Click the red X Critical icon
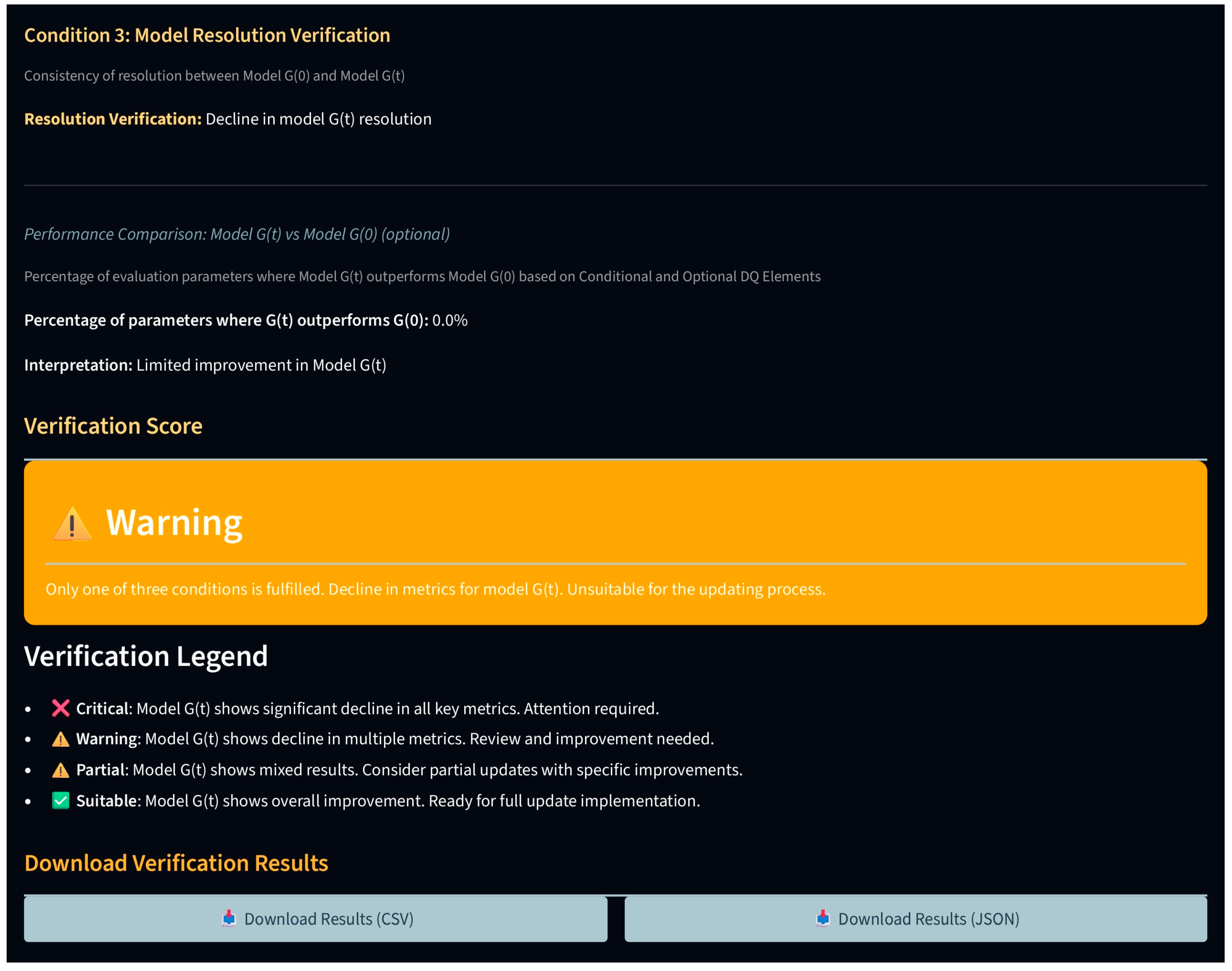The height and width of the screenshot is (971, 1232). 61,708
